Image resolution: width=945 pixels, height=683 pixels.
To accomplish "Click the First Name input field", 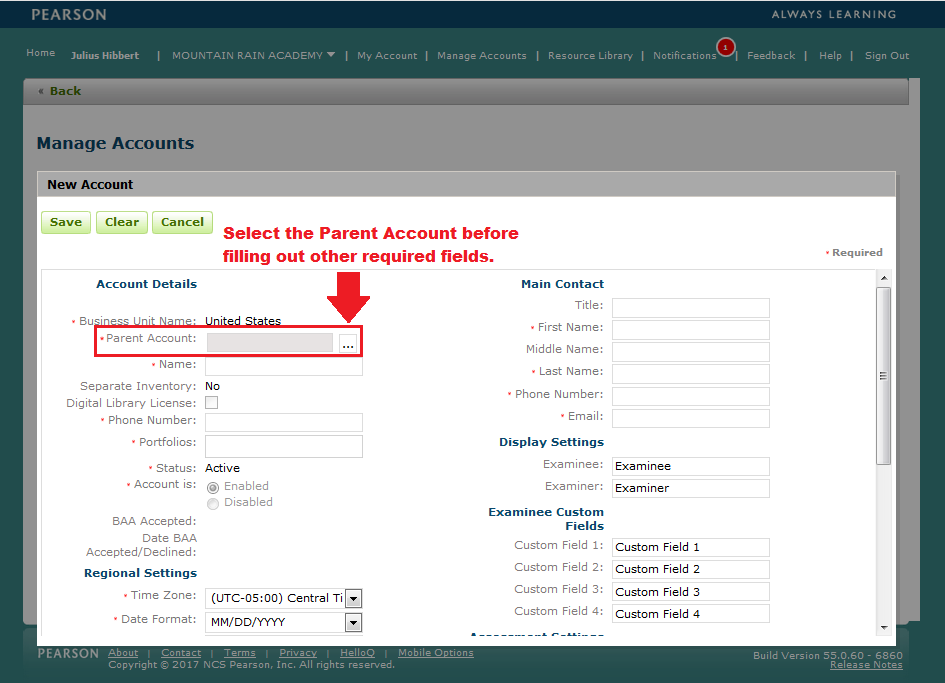I will click(690, 329).
